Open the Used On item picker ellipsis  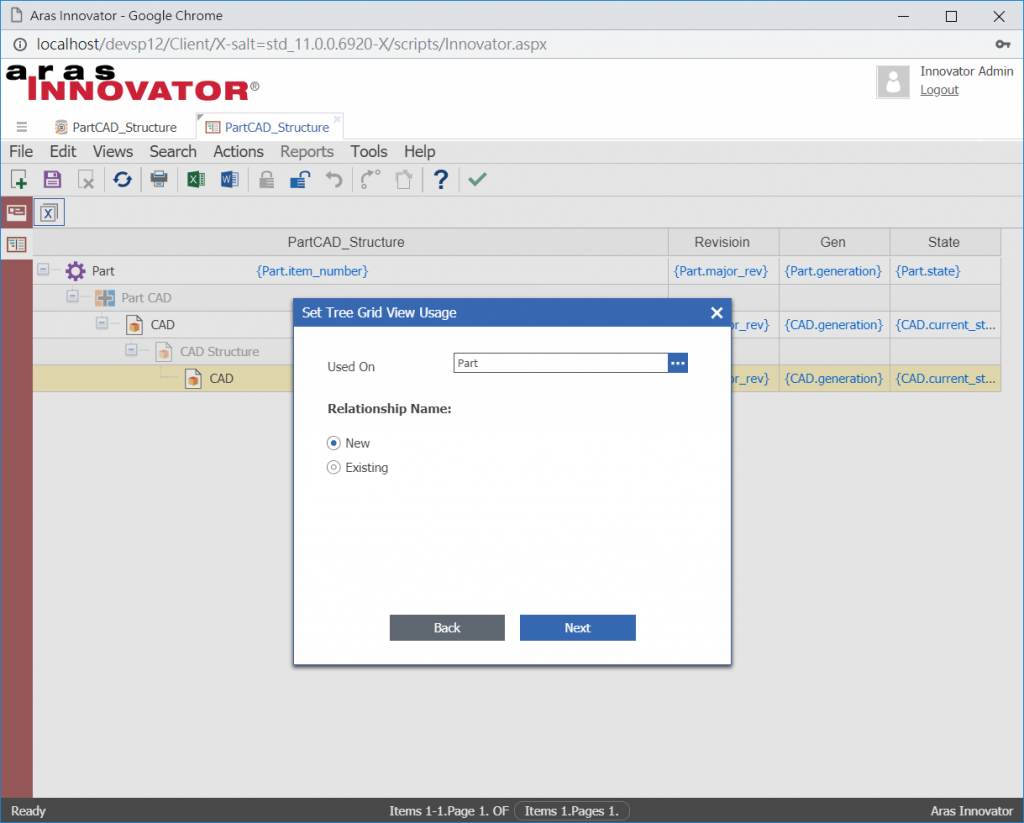678,363
